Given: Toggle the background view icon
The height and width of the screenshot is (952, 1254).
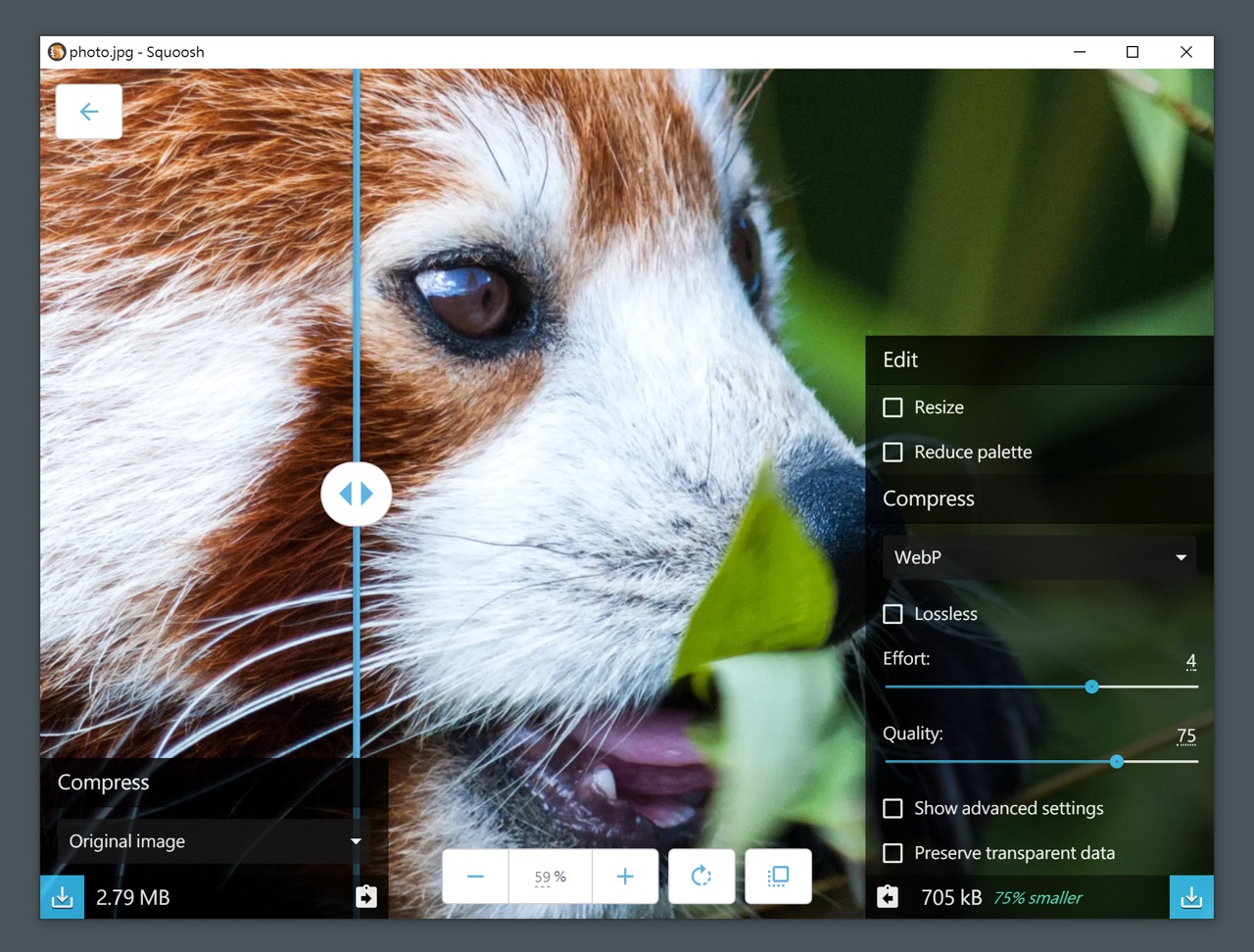Looking at the screenshot, I should 778,877.
